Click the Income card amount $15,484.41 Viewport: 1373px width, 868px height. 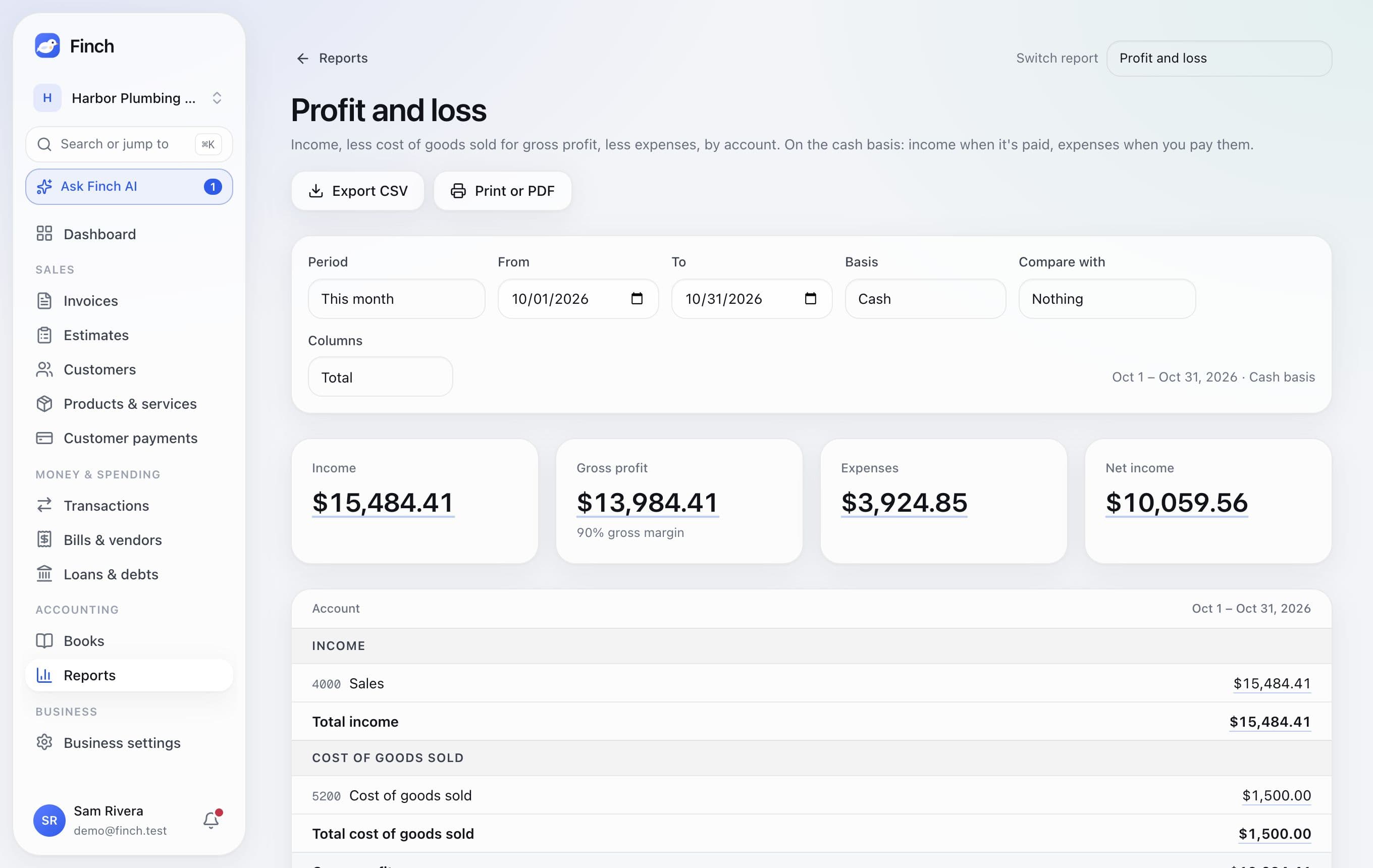click(x=383, y=503)
